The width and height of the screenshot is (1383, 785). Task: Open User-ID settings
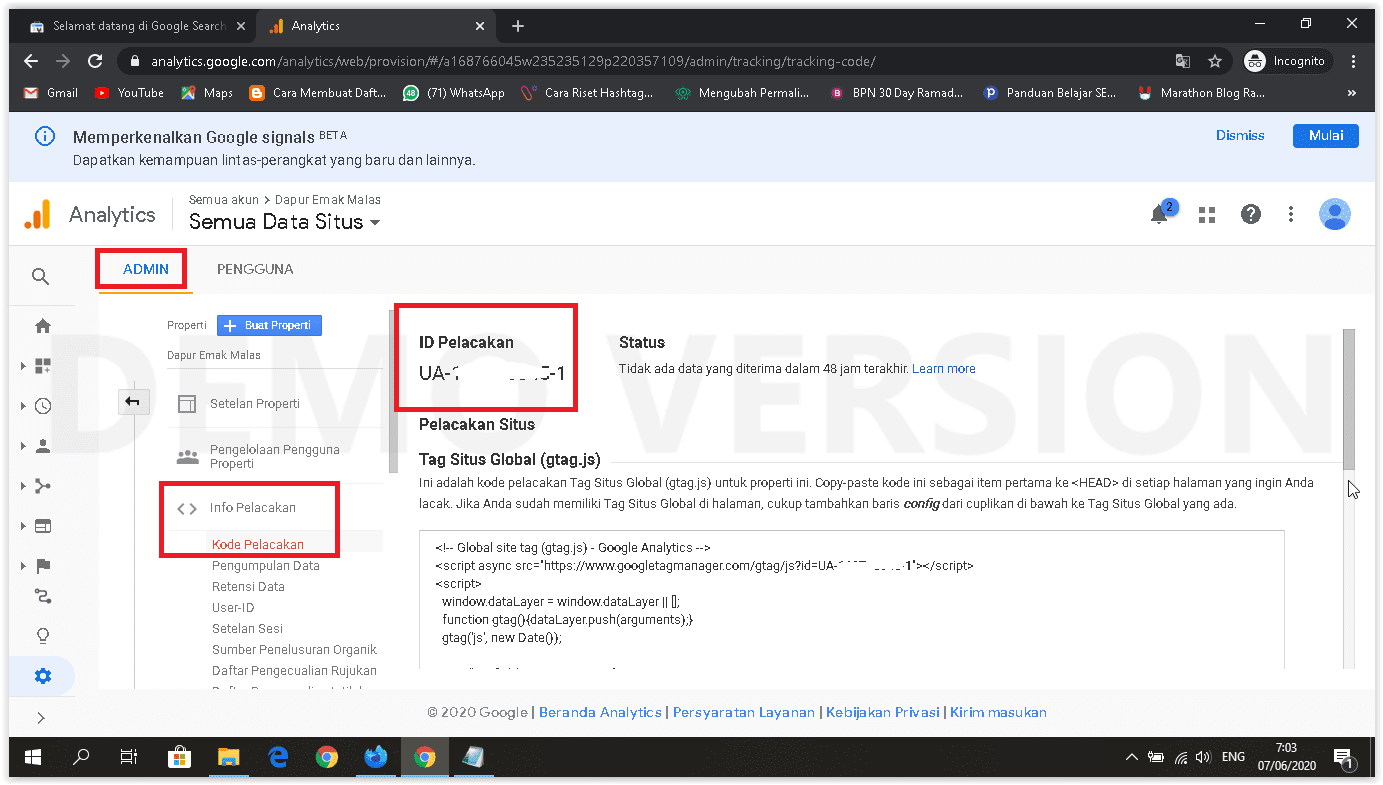click(x=233, y=608)
